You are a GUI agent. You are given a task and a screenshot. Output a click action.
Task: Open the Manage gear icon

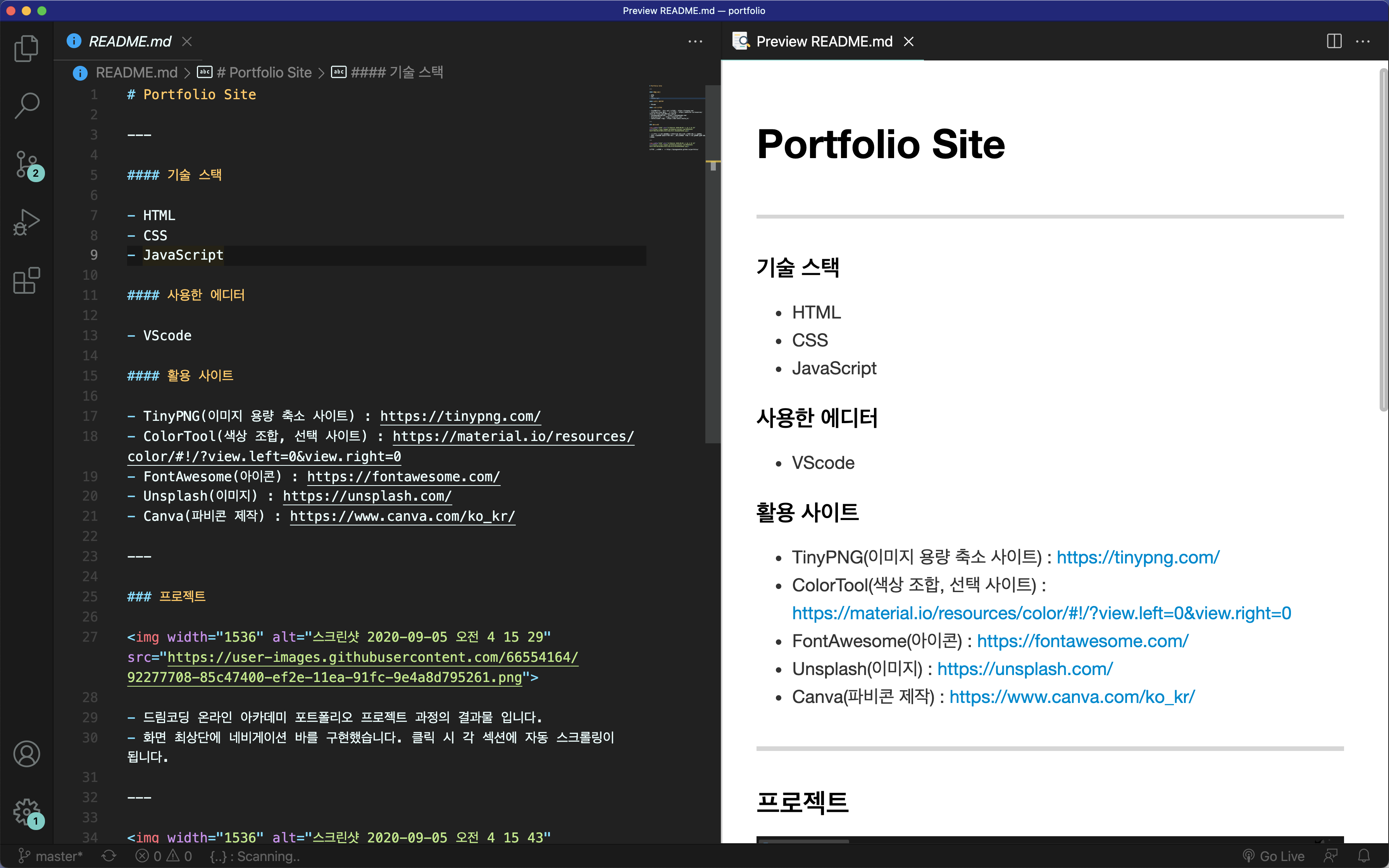26,812
